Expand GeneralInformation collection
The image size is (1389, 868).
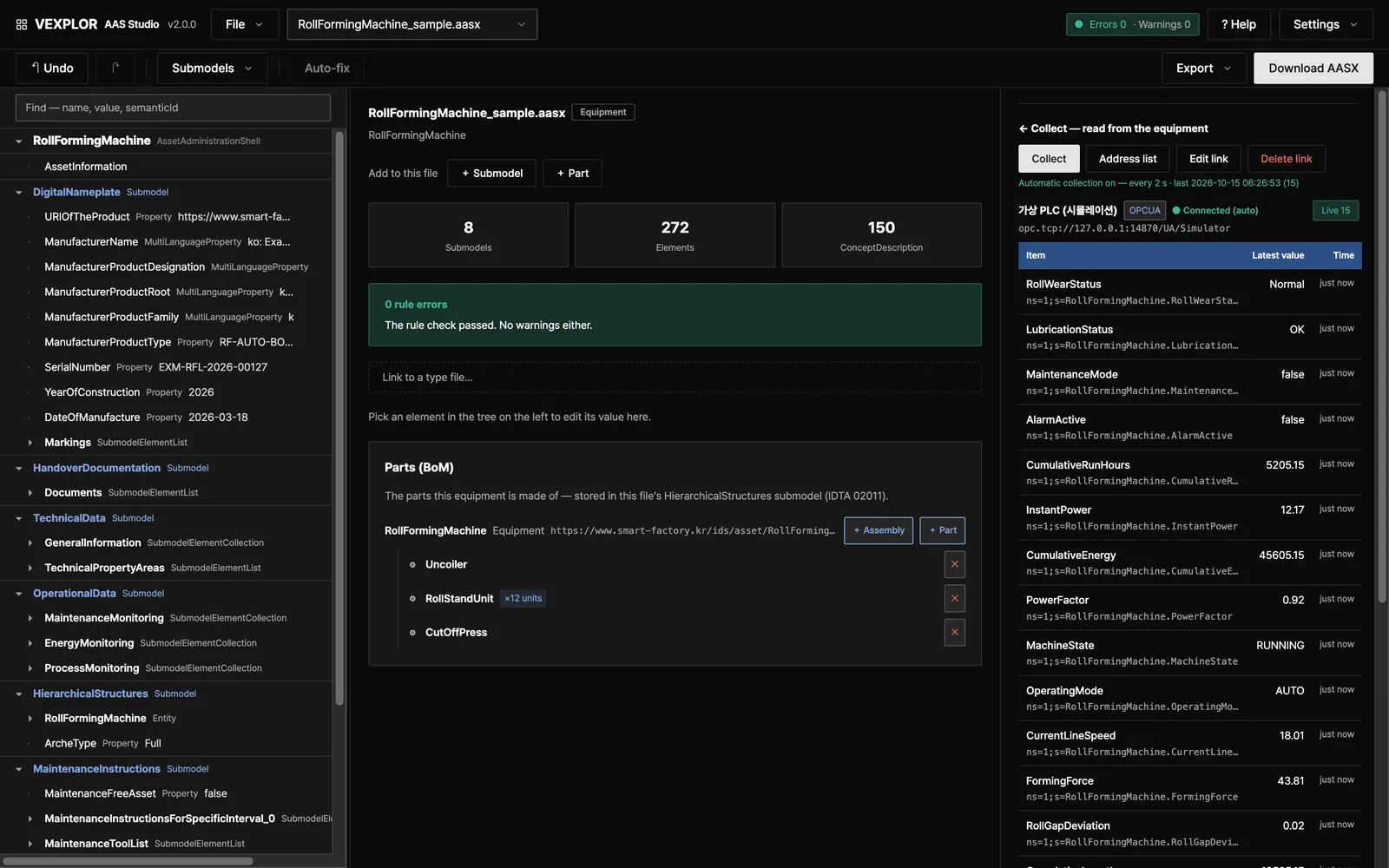point(30,543)
